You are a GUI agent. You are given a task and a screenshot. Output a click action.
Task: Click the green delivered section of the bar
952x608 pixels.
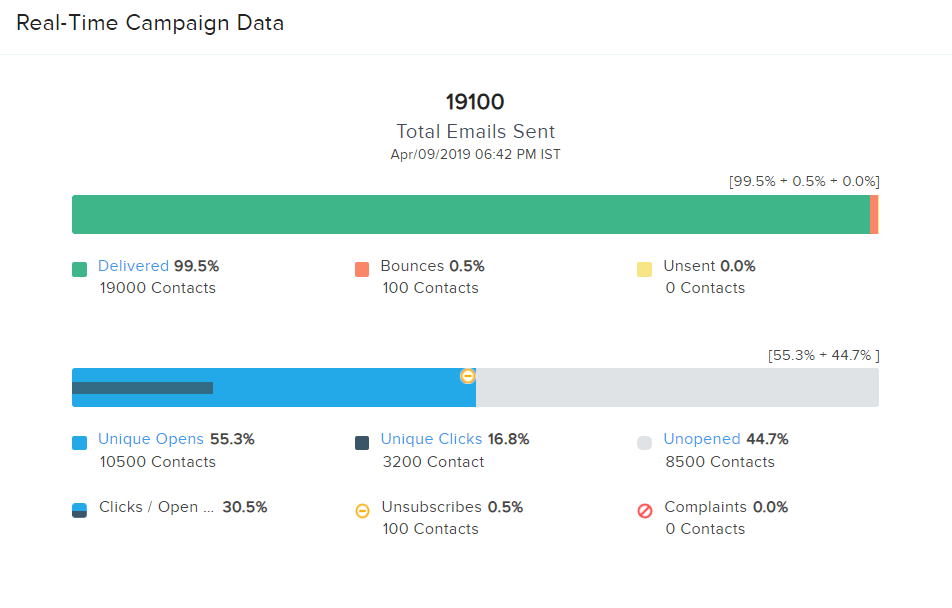pos(470,215)
